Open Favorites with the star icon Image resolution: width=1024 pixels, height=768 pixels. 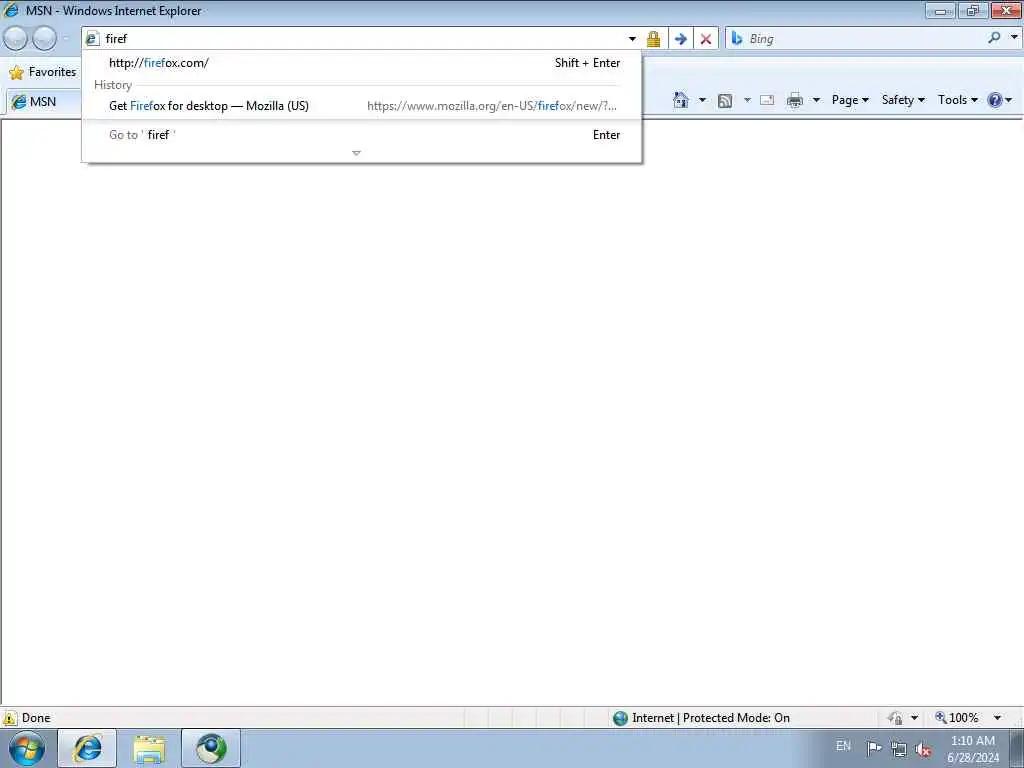[16, 72]
